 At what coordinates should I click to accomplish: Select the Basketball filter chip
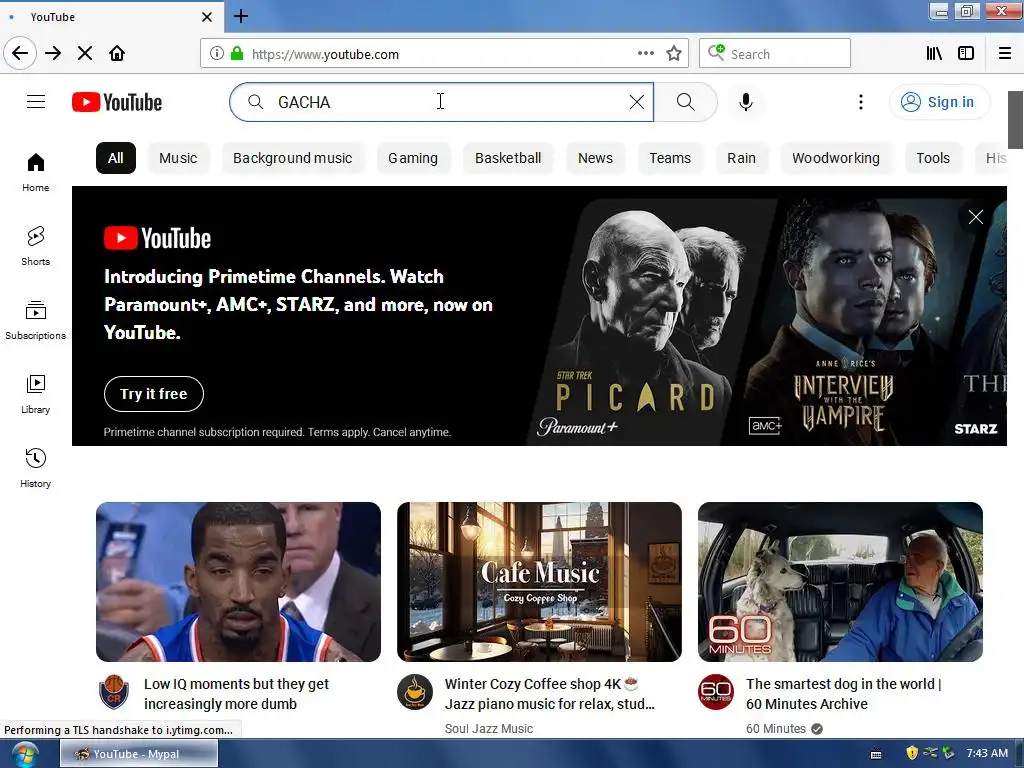(x=508, y=158)
